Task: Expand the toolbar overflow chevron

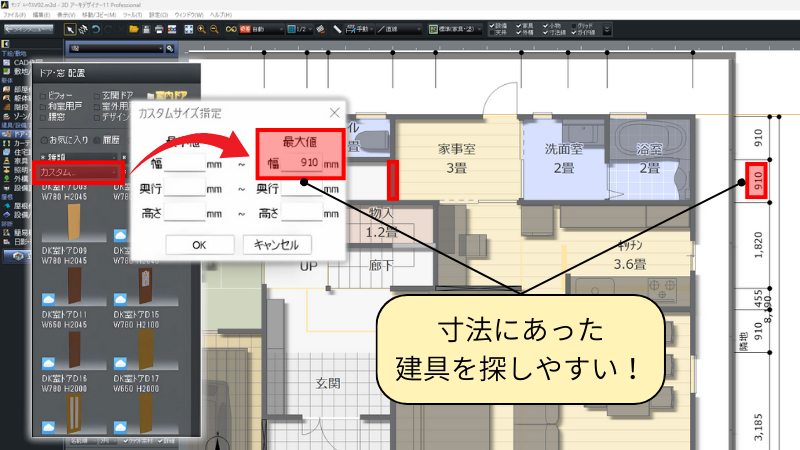Action: (607, 30)
